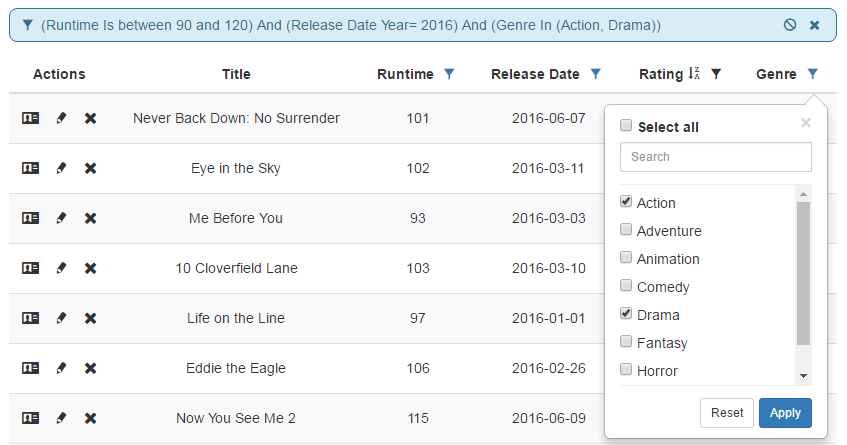Sort by the Title column header

[x=236, y=74]
